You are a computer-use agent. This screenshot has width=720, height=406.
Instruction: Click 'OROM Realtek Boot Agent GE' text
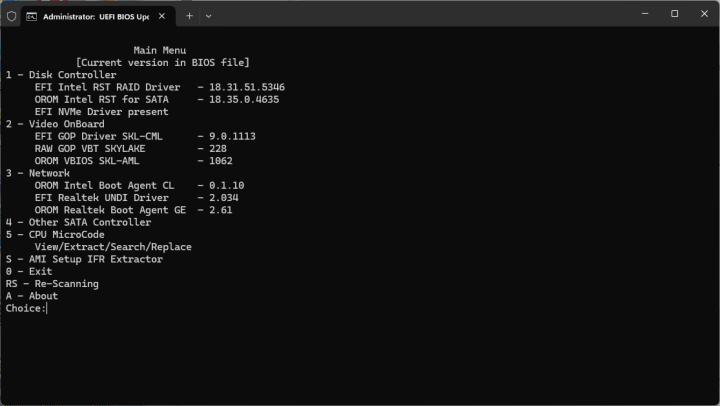[110, 210]
